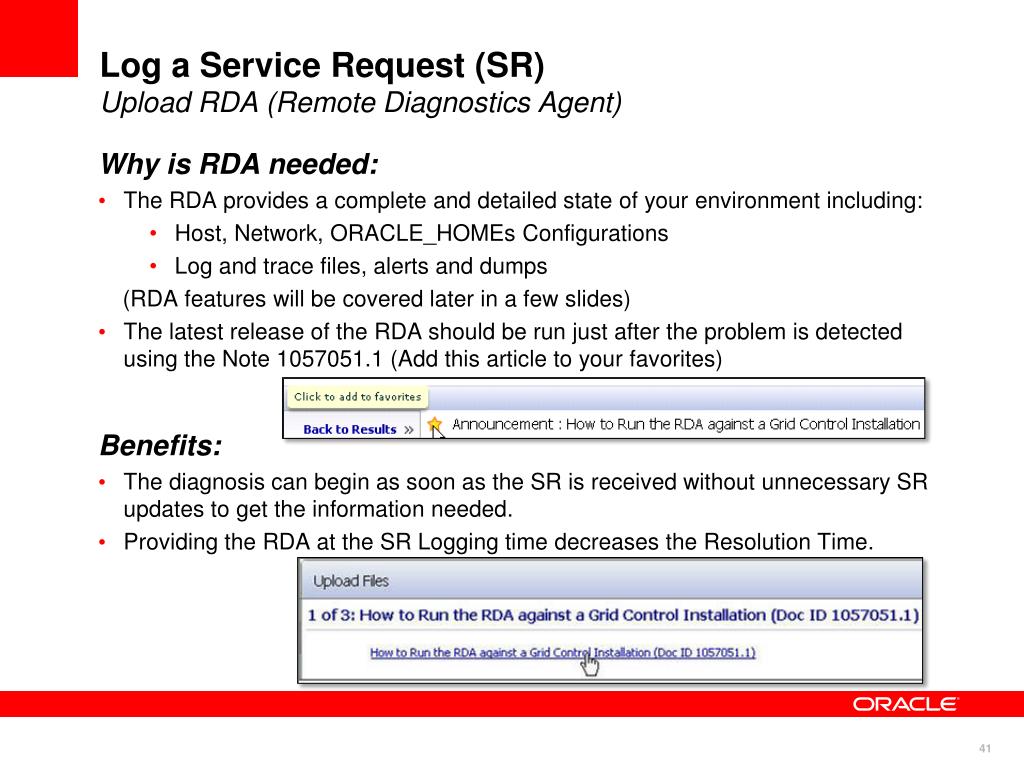1024x768 pixels.
Task: Click the favorites star icon
Action: [x=434, y=425]
